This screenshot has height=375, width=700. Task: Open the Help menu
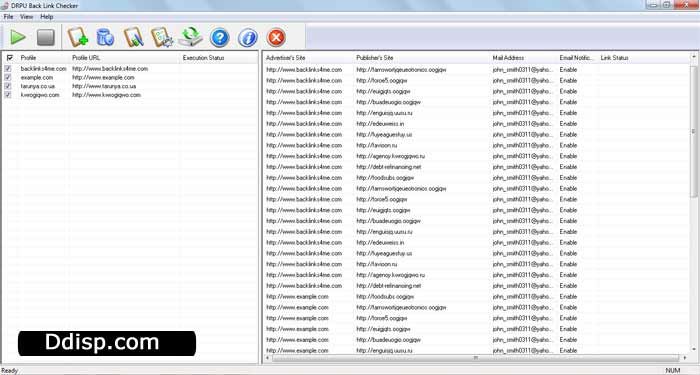click(46, 17)
